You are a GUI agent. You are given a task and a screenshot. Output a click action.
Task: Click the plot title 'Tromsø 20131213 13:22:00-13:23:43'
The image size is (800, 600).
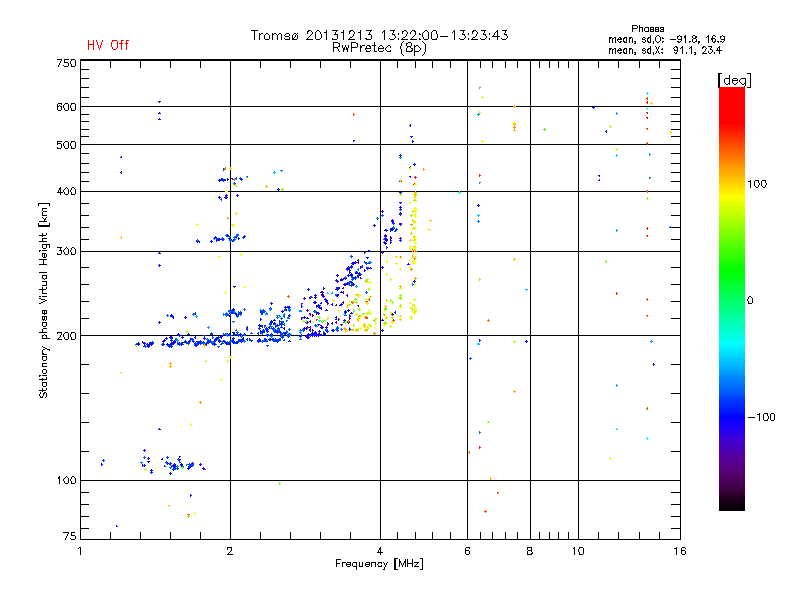(x=379, y=35)
